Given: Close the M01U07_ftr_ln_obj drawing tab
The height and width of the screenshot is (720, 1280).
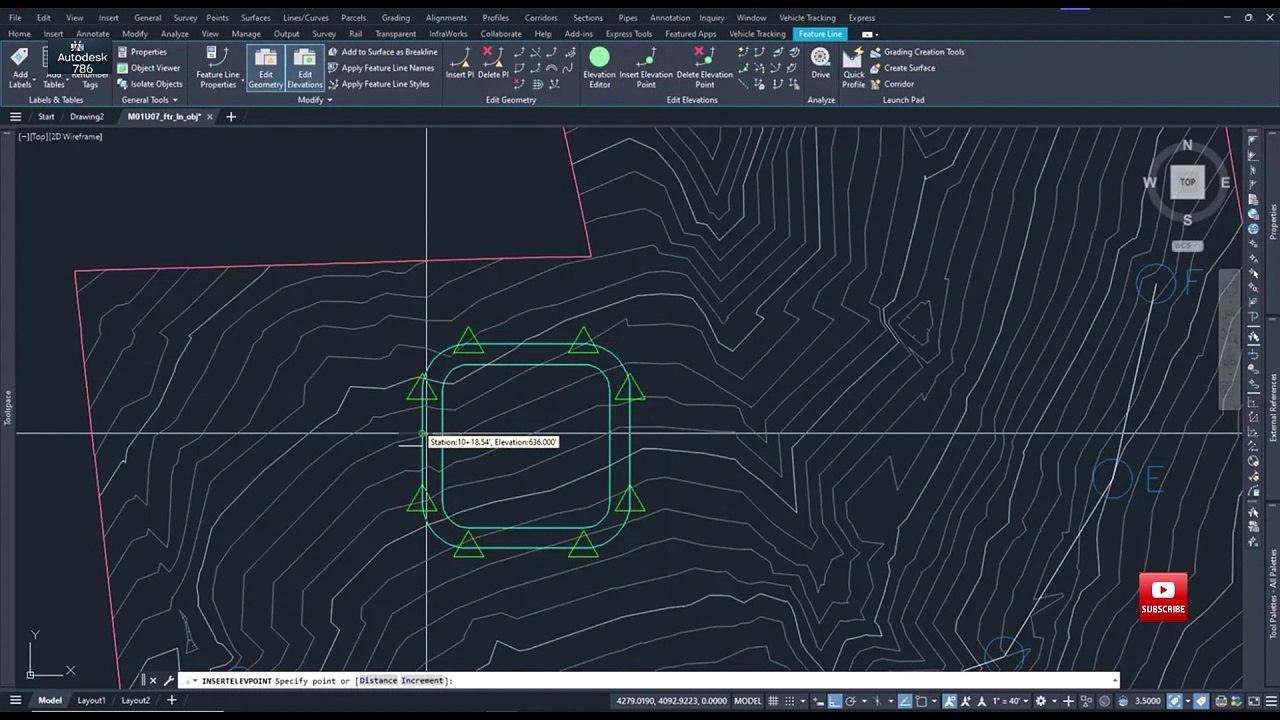Looking at the screenshot, I should 209,117.
